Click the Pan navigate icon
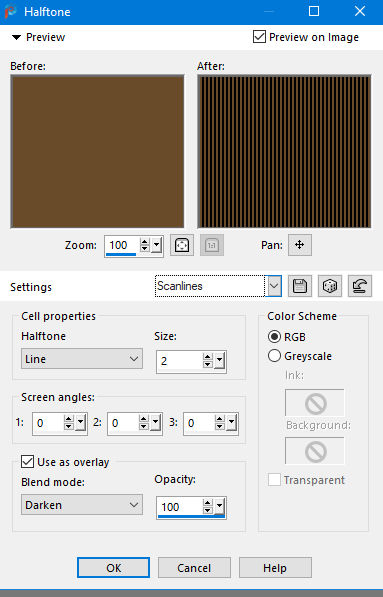Viewport: 383px width, 597px height. [300, 245]
